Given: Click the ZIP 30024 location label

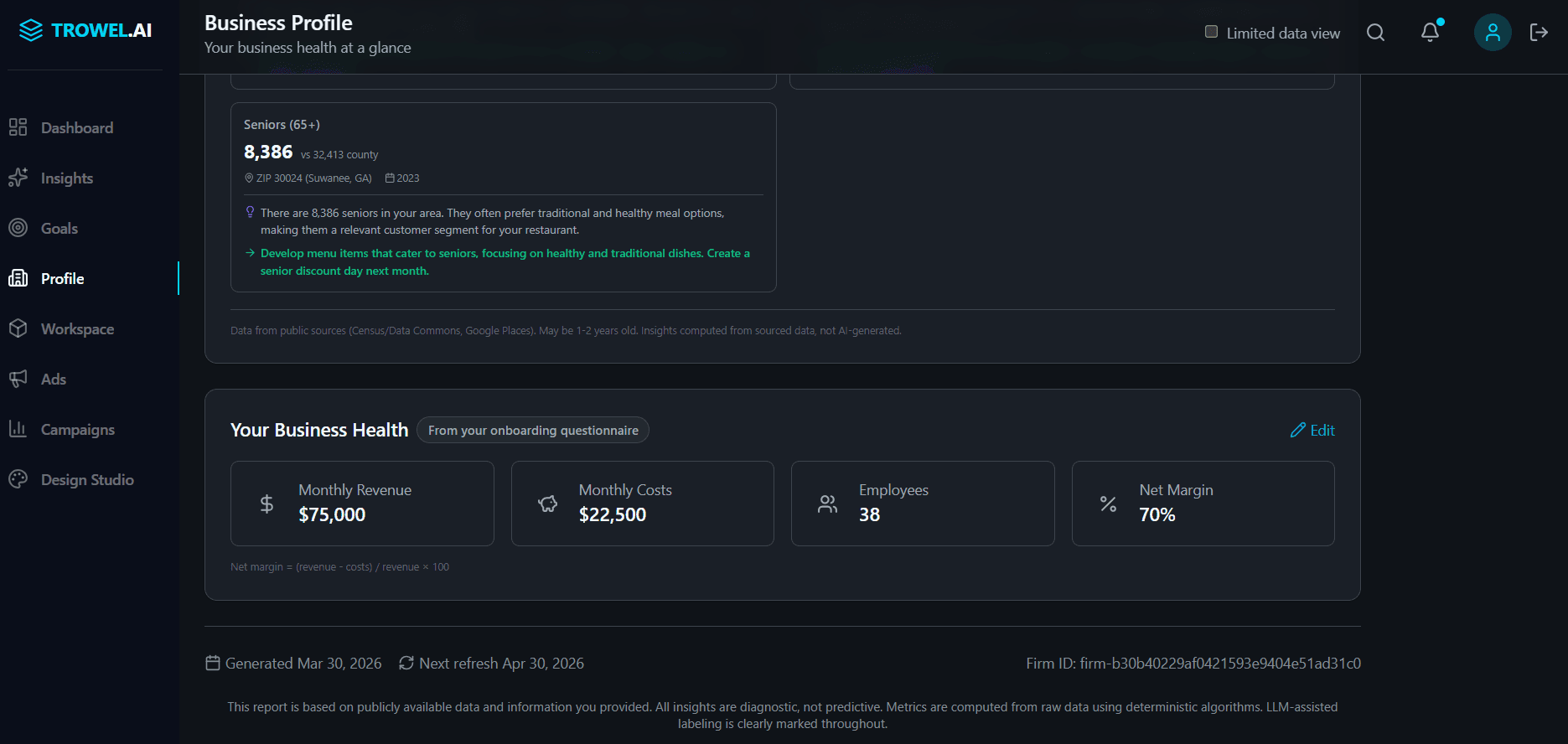Looking at the screenshot, I should [308, 178].
